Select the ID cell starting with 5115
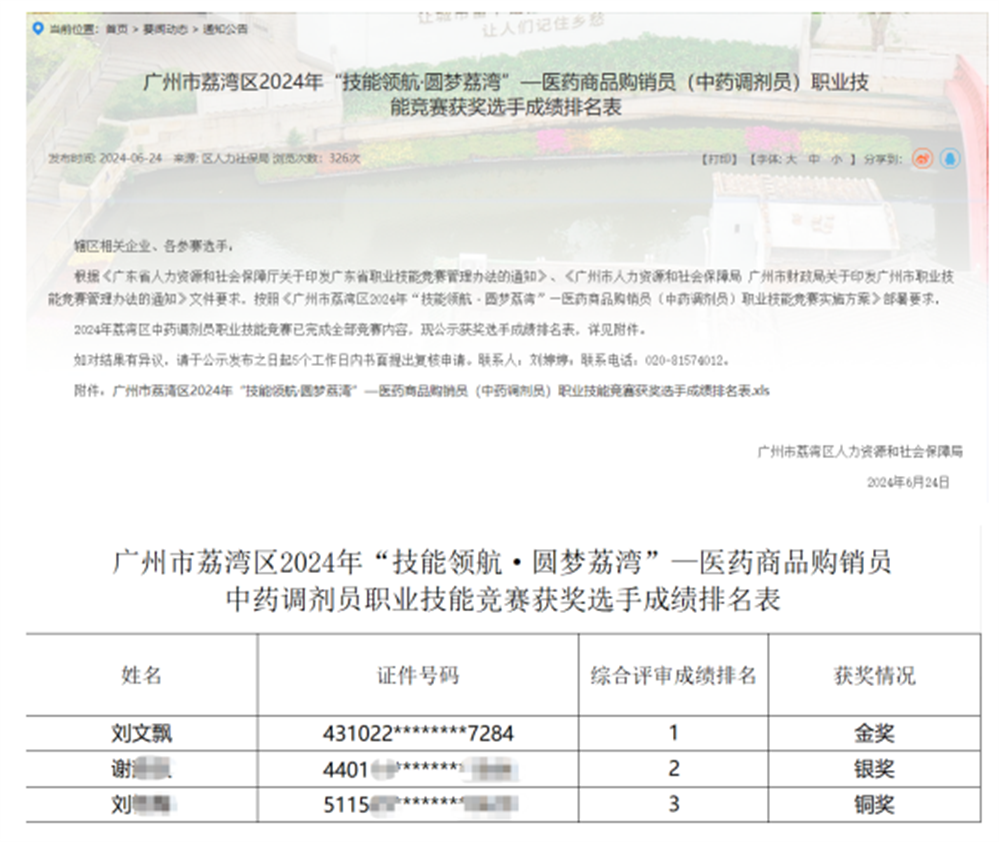999x842 pixels. 419,805
